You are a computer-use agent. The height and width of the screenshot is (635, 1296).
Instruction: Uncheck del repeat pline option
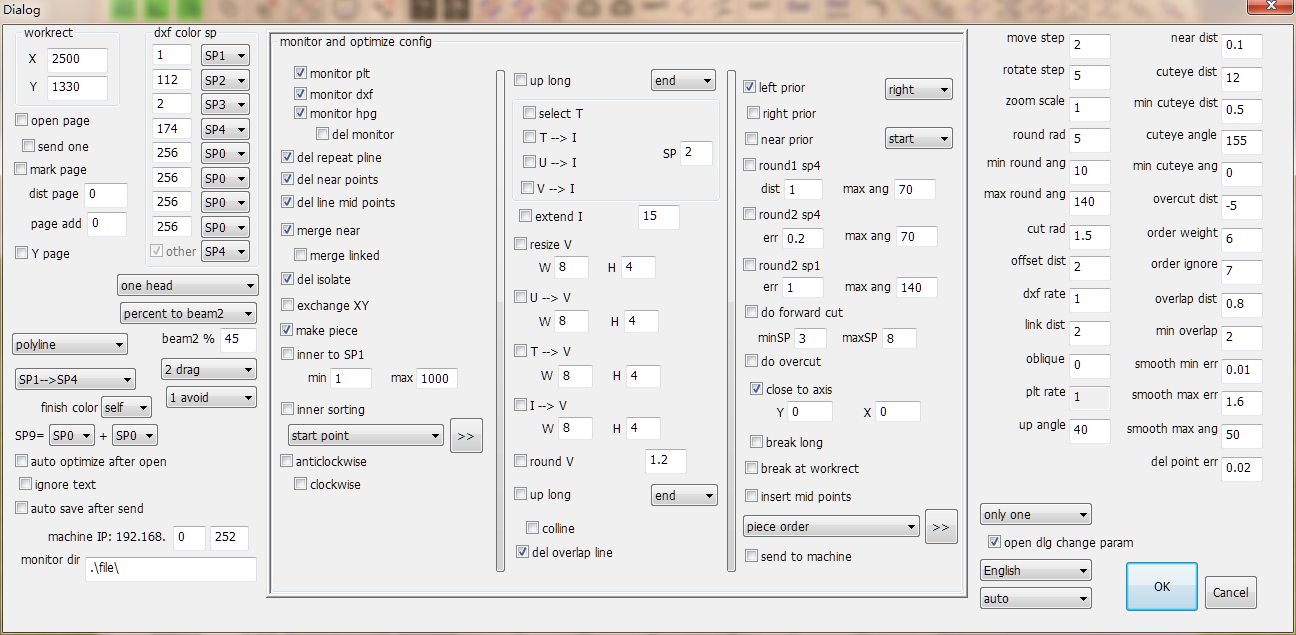pyautogui.click(x=288, y=157)
